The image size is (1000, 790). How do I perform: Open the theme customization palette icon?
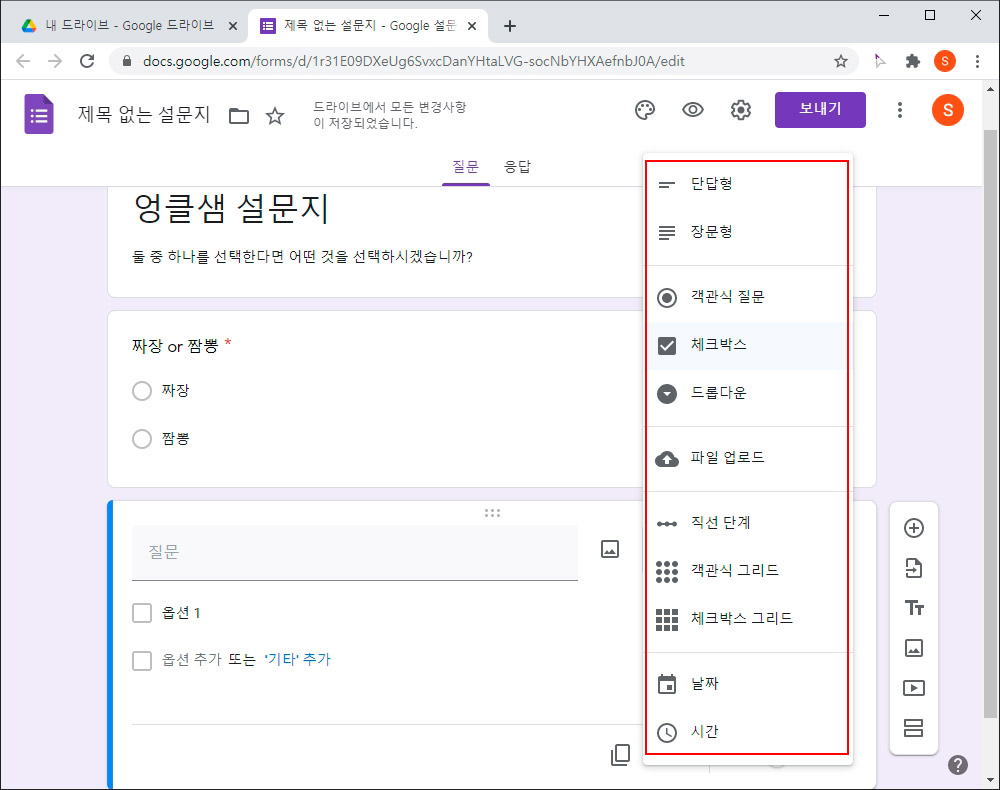tap(645, 110)
